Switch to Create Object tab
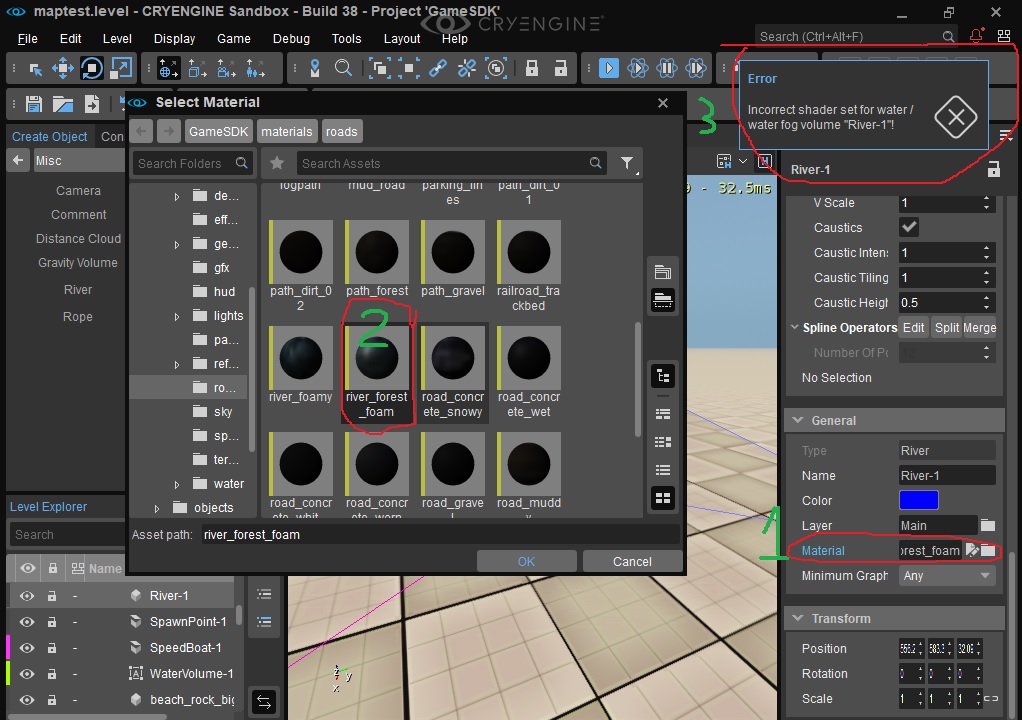Screen dimensions: 1022x720 pos(50,136)
